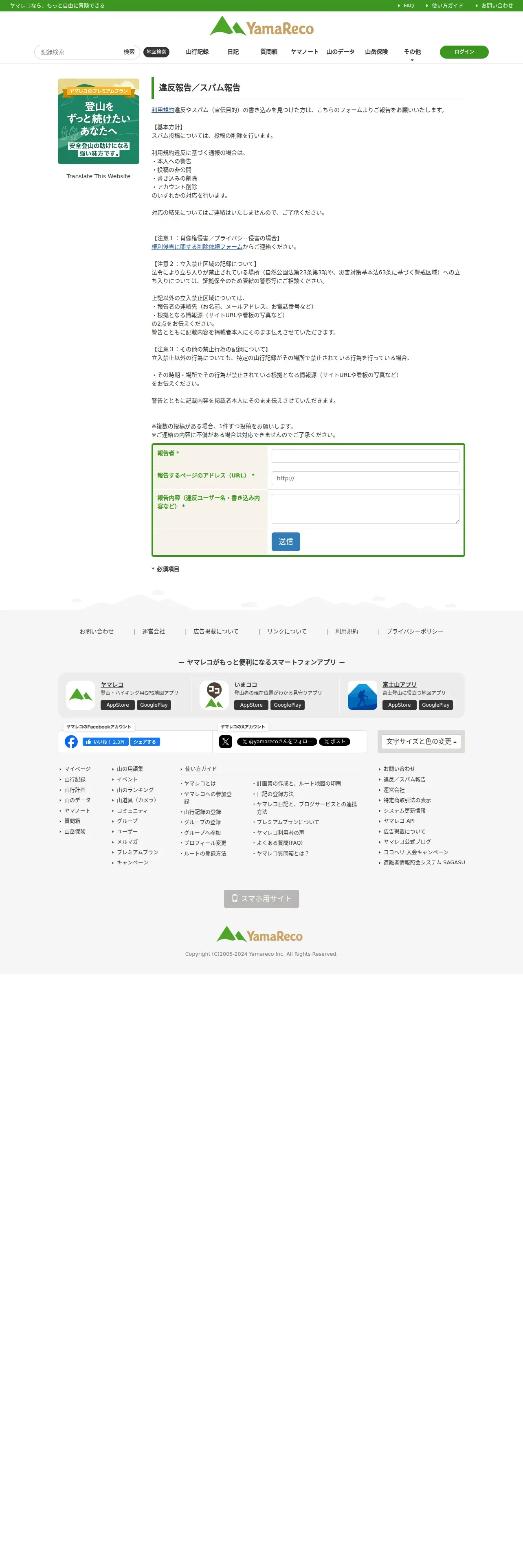The height and width of the screenshot is (1568, 523).
Task: Open 文字サイズと色の変更 dropdown
Action: [x=421, y=741]
